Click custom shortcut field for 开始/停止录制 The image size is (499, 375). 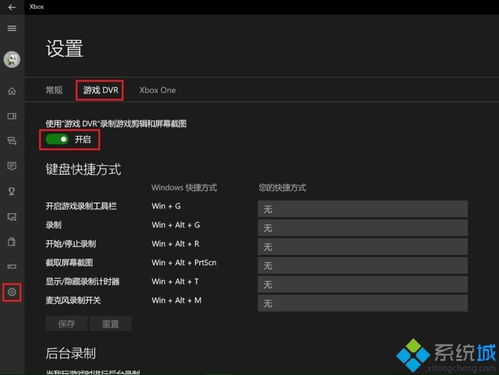click(363, 247)
